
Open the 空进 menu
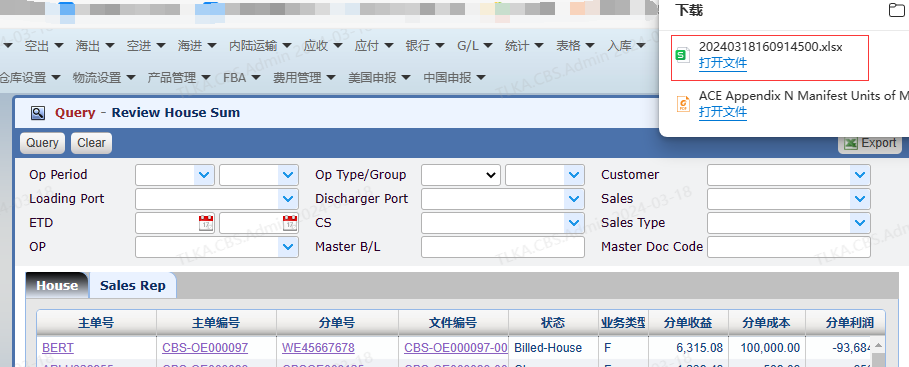coord(146,46)
